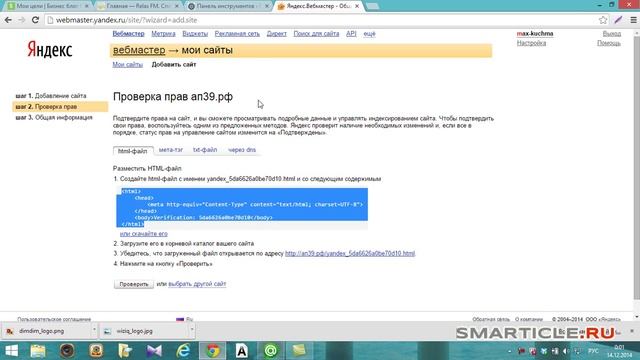Select 'шаг 3. Общая информация' step

pyautogui.click(x=54, y=118)
